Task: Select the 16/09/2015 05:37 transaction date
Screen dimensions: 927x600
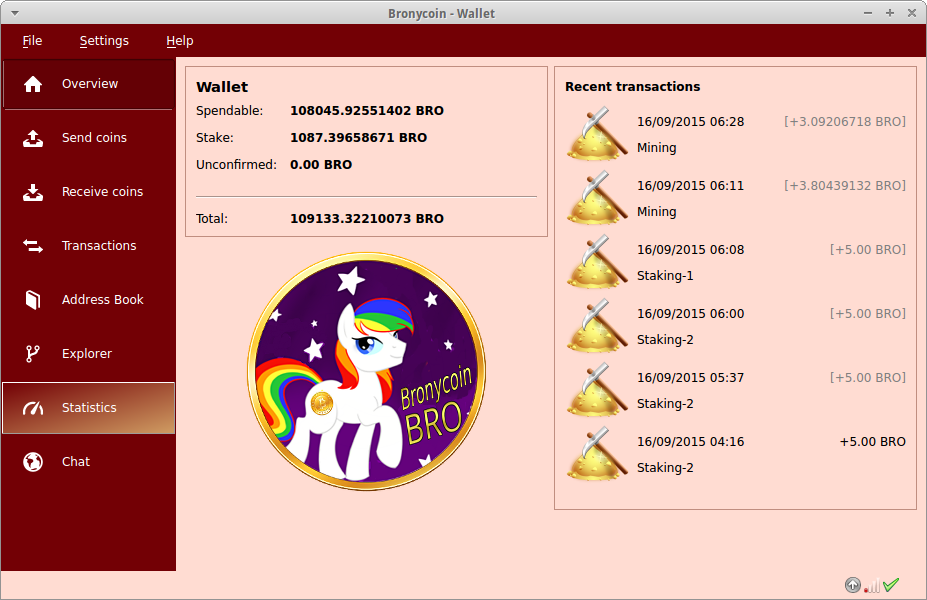Action: pyautogui.click(x=691, y=378)
